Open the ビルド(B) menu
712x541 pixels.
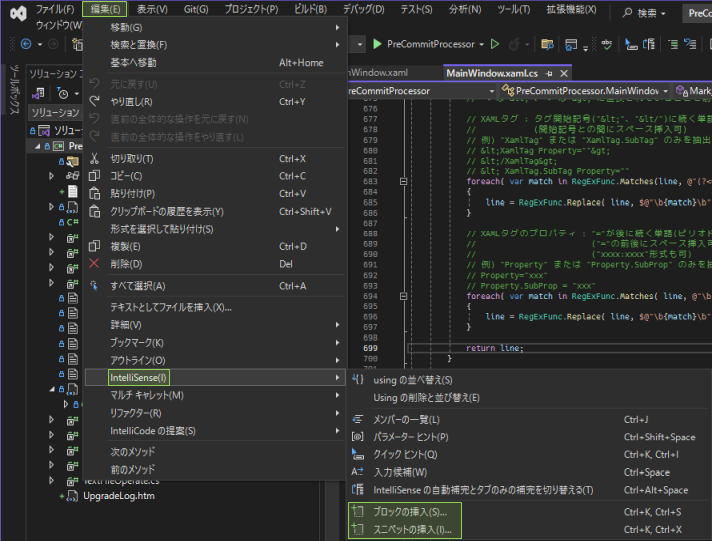point(311,9)
